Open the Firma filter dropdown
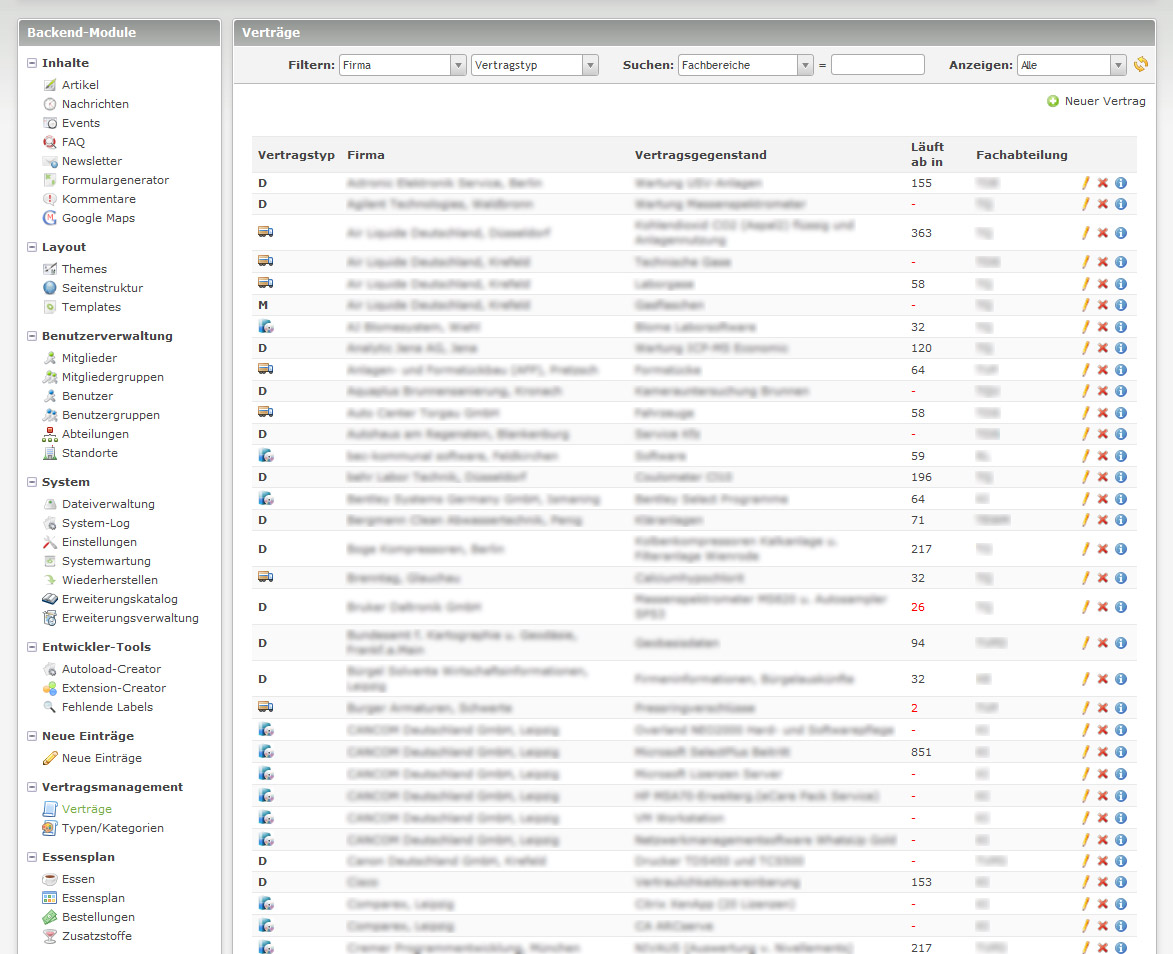Image resolution: width=1173 pixels, height=954 pixels. [403, 65]
